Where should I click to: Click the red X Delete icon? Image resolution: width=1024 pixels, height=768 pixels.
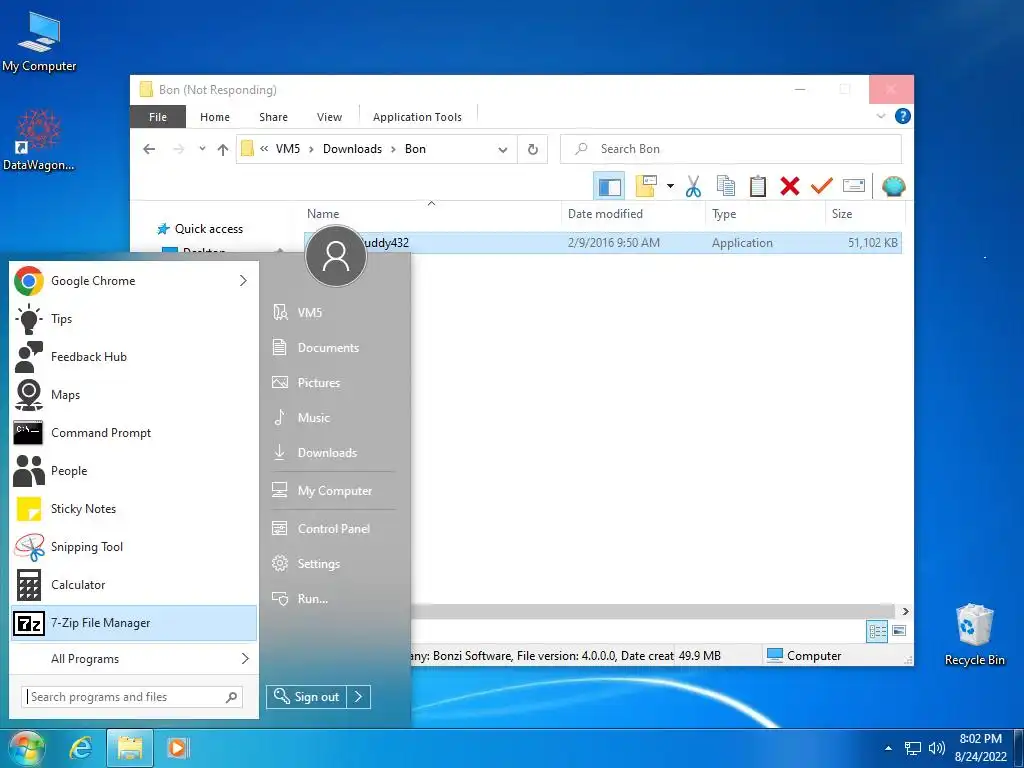790,187
